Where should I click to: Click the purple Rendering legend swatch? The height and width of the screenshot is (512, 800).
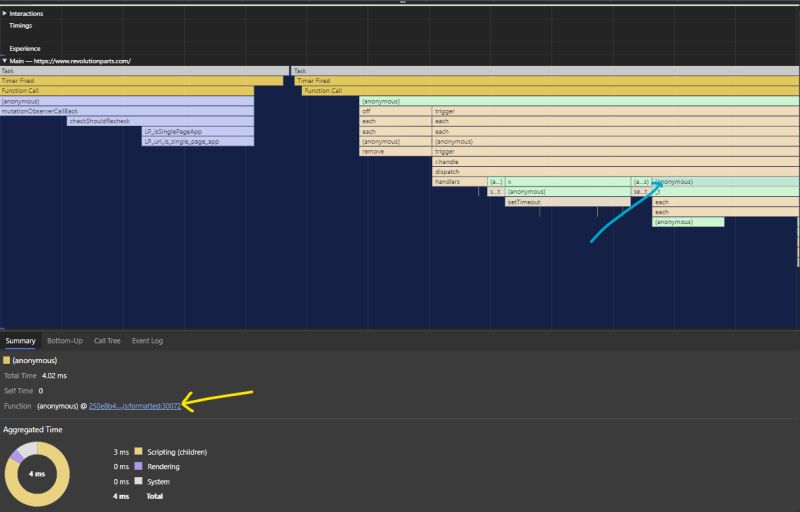click(x=138, y=466)
